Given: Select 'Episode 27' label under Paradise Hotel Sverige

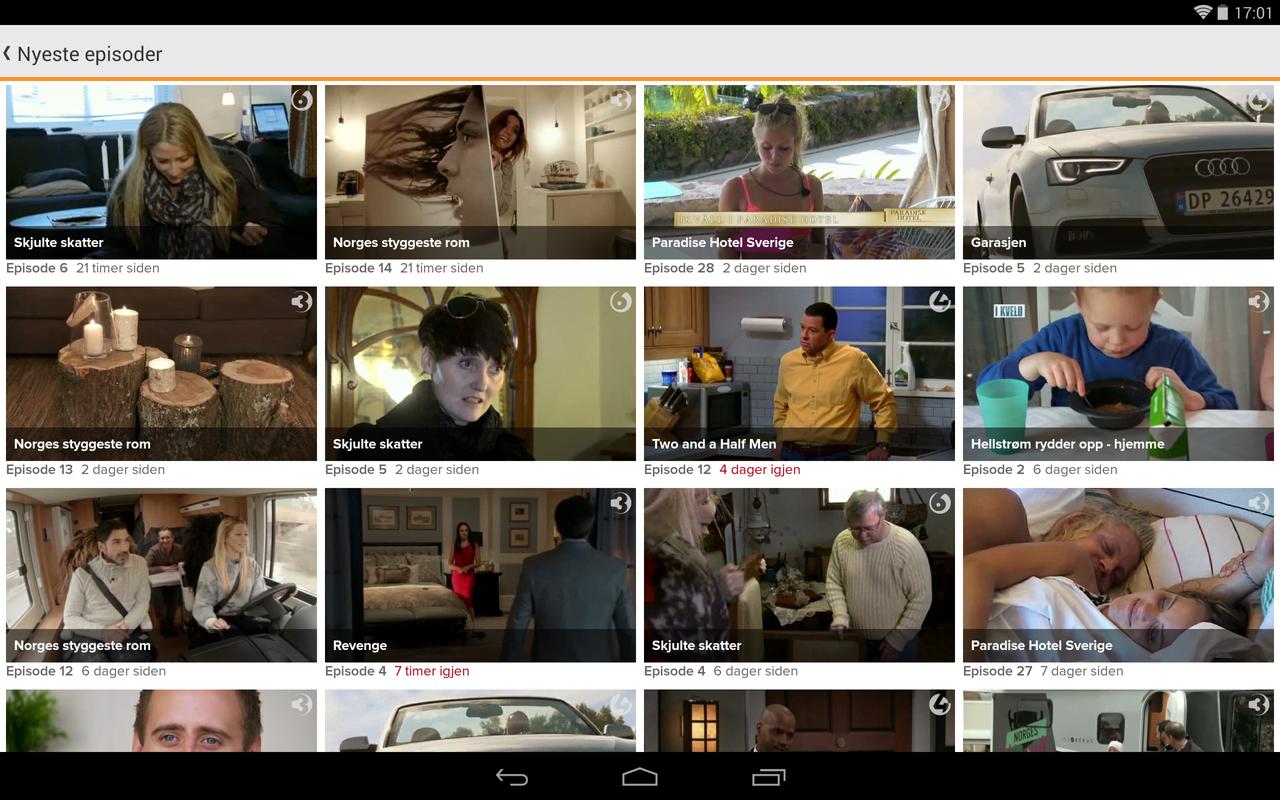Looking at the screenshot, I should point(998,671).
